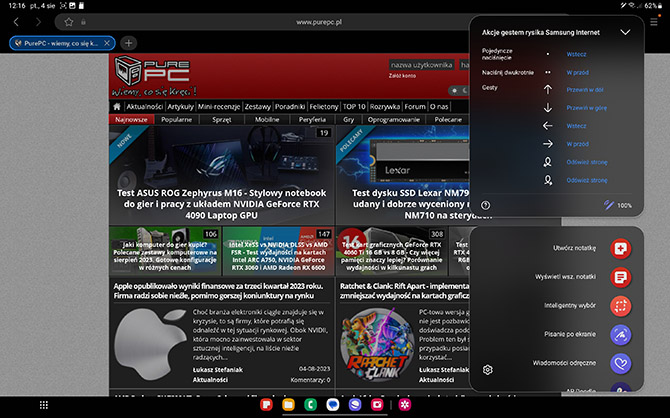
Task: Open the green phone app in taskbar
Action: pyautogui.click(x=311, y=404)
